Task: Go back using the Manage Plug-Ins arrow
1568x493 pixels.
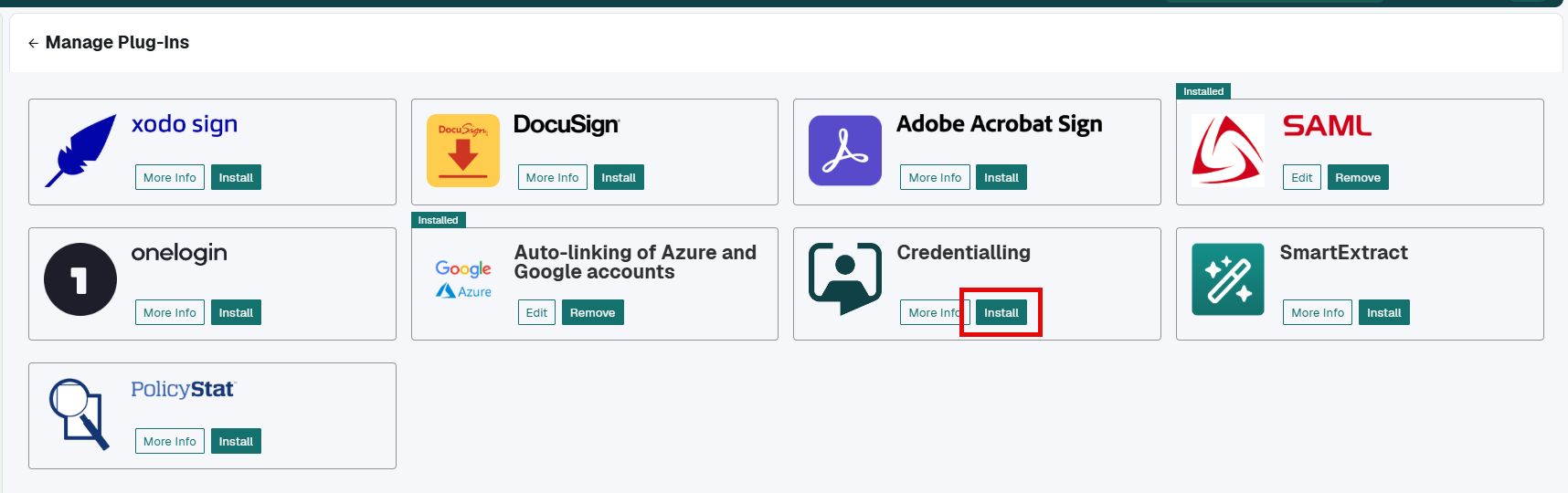Action: (x=33, y=43)
